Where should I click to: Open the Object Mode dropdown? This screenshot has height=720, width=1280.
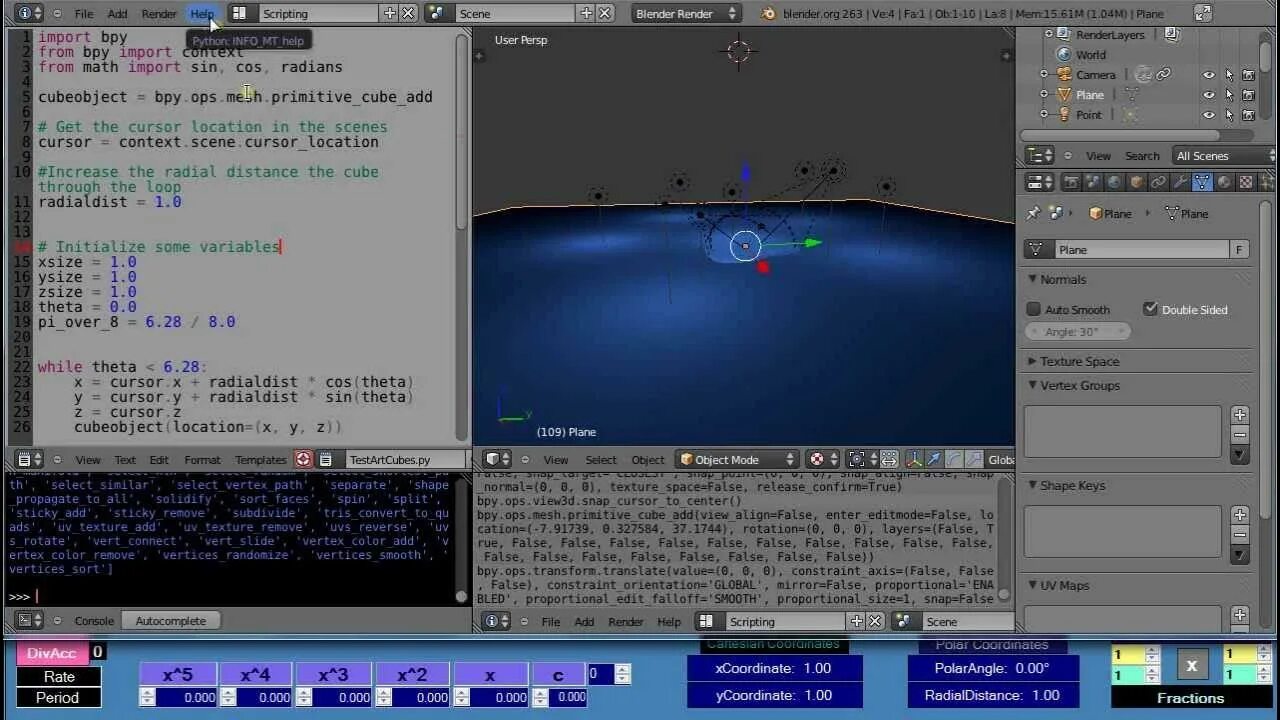[x=738, y=460]
